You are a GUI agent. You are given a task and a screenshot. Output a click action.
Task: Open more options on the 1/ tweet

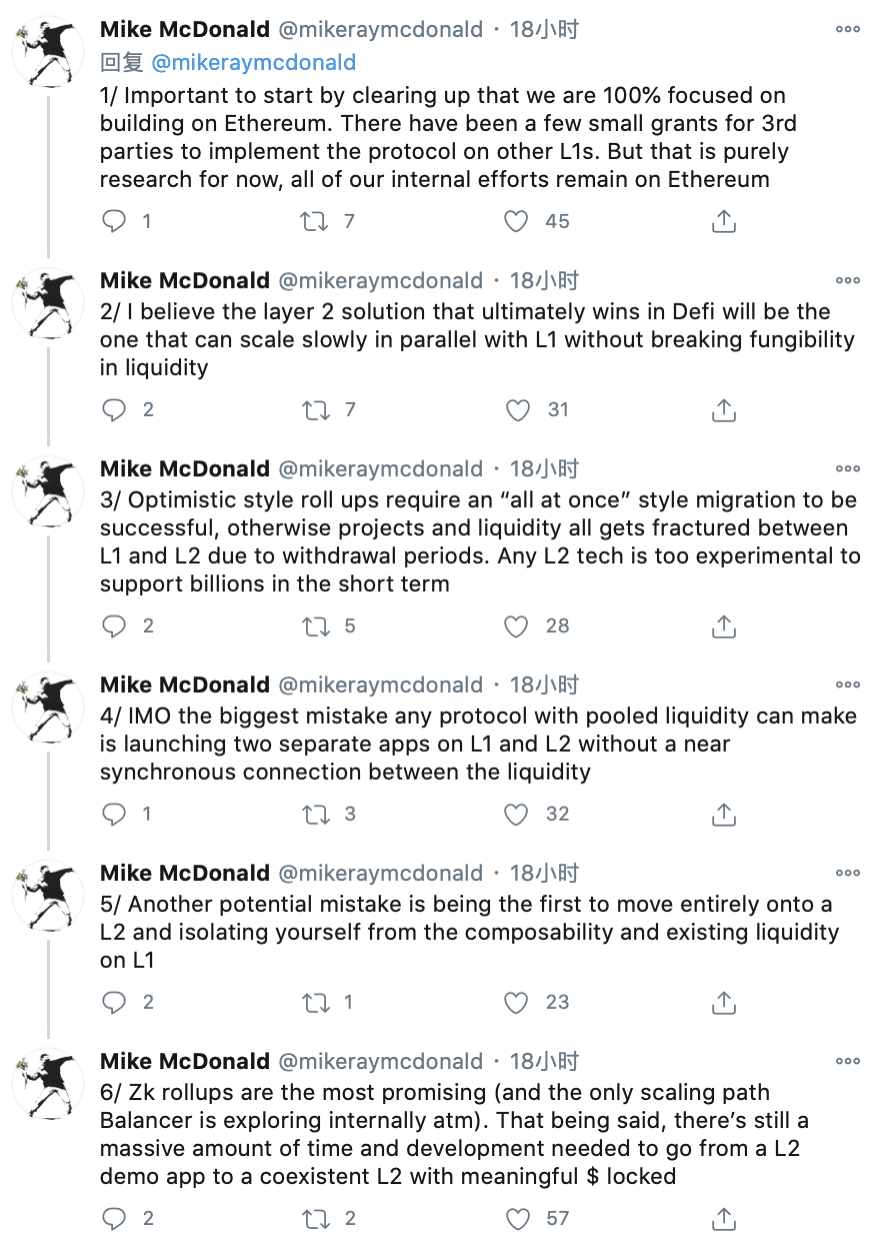(x=847, y=30)
